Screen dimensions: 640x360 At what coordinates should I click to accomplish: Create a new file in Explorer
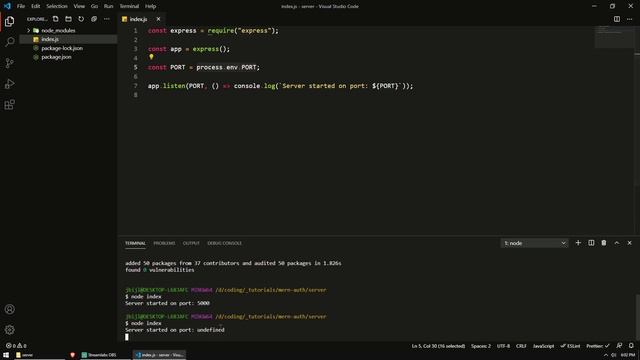56,19
